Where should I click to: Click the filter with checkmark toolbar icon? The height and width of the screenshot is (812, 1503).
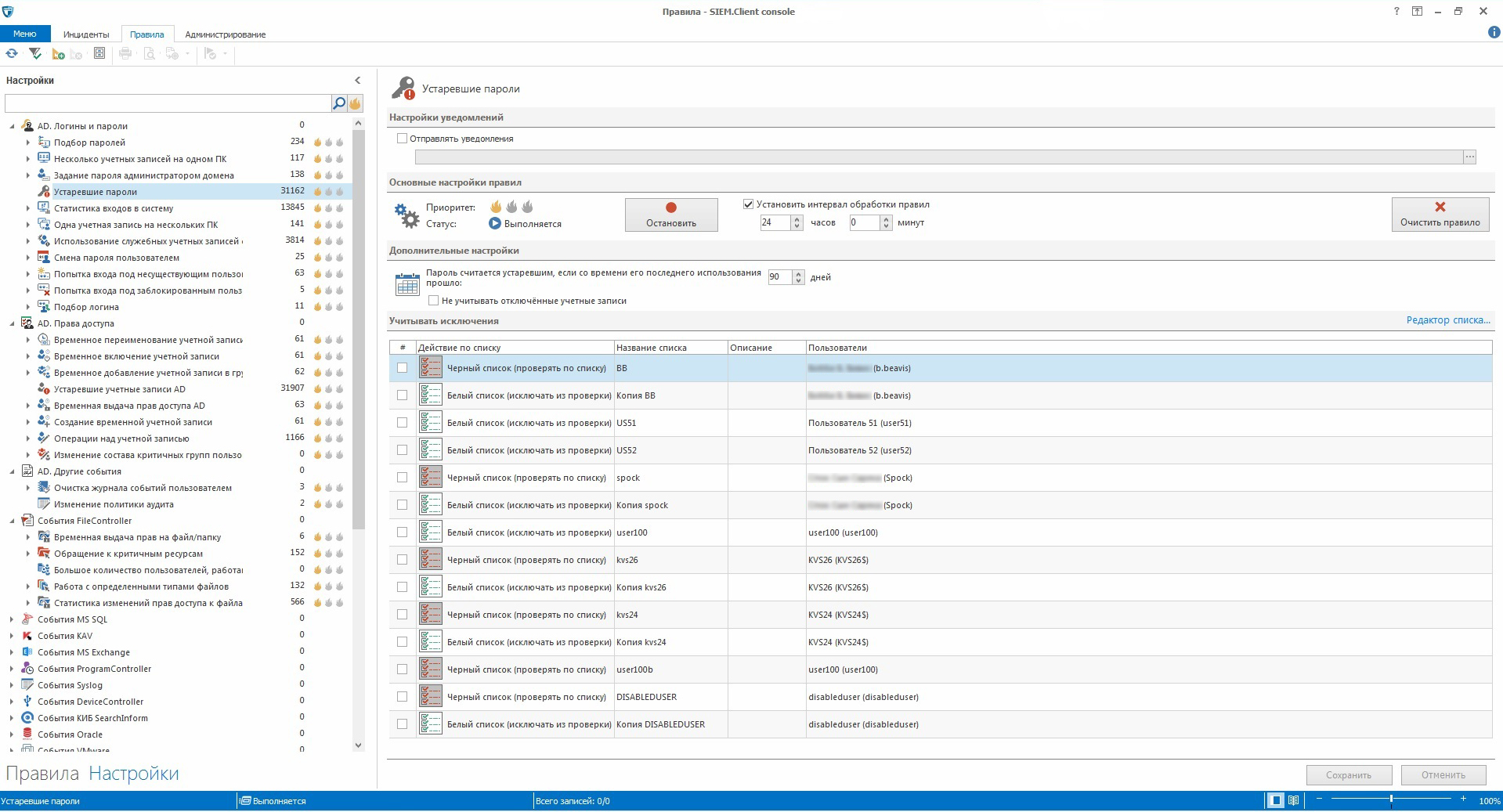point(34,54)
